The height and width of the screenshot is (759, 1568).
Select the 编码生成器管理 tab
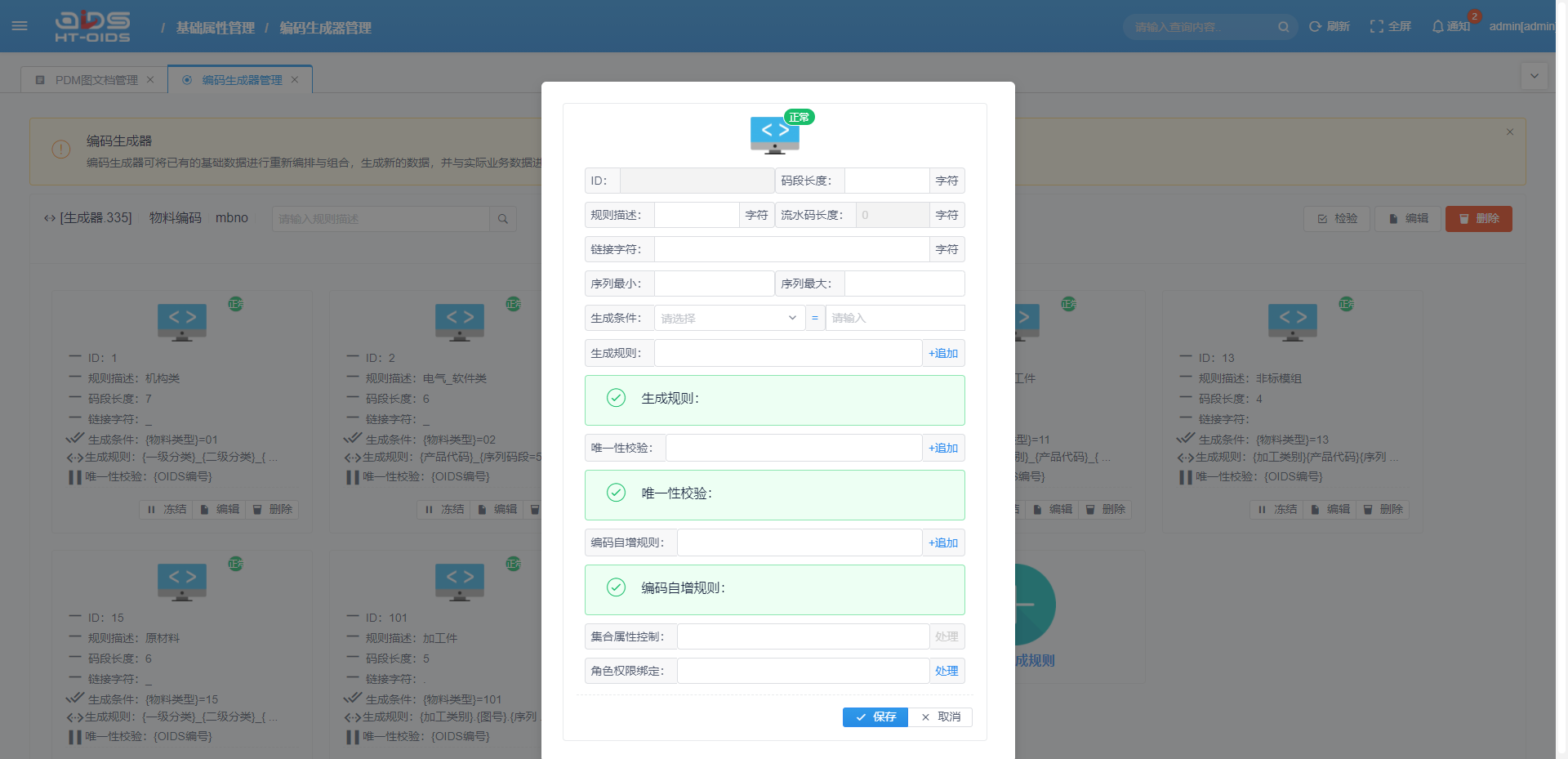(x=242, y=80)
